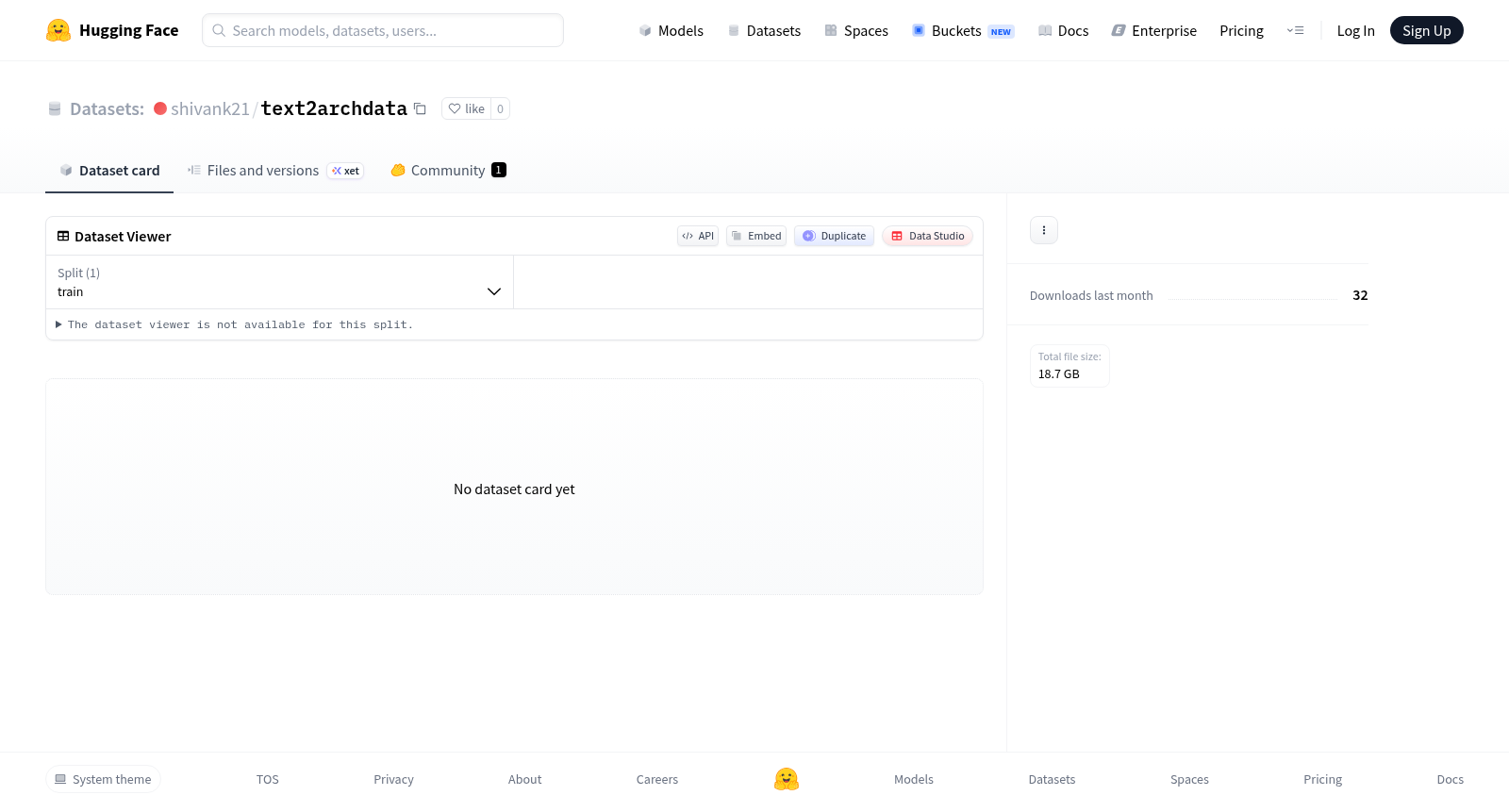Click the Hugging Face logo icon
The height and width of the screenshot is (812, 1509).
[x=58, y=30]
